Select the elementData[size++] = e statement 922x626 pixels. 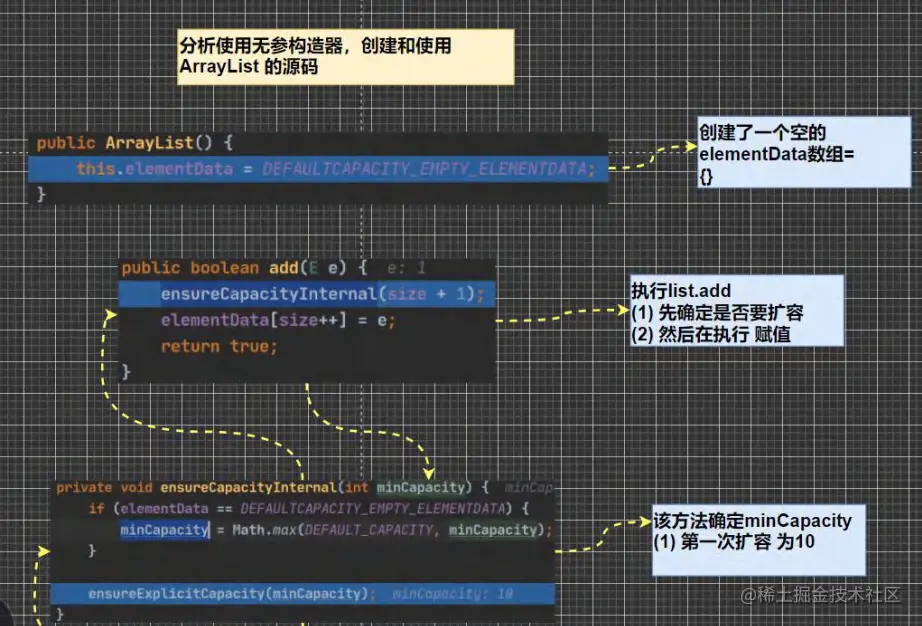[263, 320]
